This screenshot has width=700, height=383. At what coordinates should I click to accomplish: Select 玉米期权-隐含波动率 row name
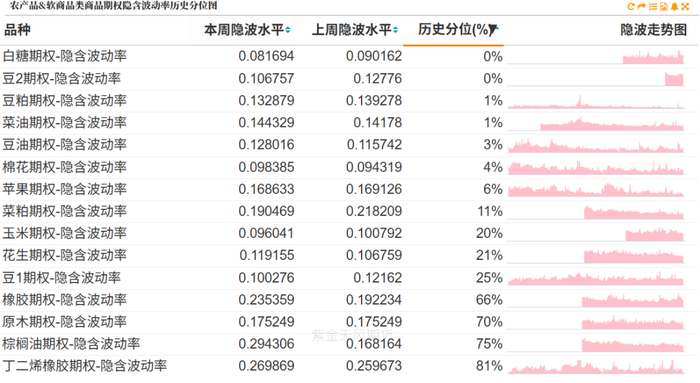[65, 233]
